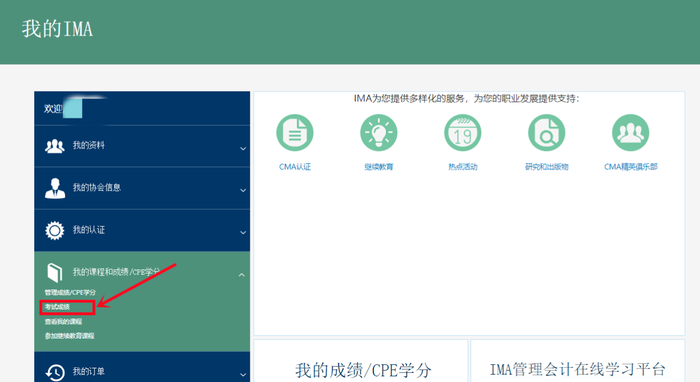
Task: Open the 我的资料 menu label
Action: [x=88, y=145]
